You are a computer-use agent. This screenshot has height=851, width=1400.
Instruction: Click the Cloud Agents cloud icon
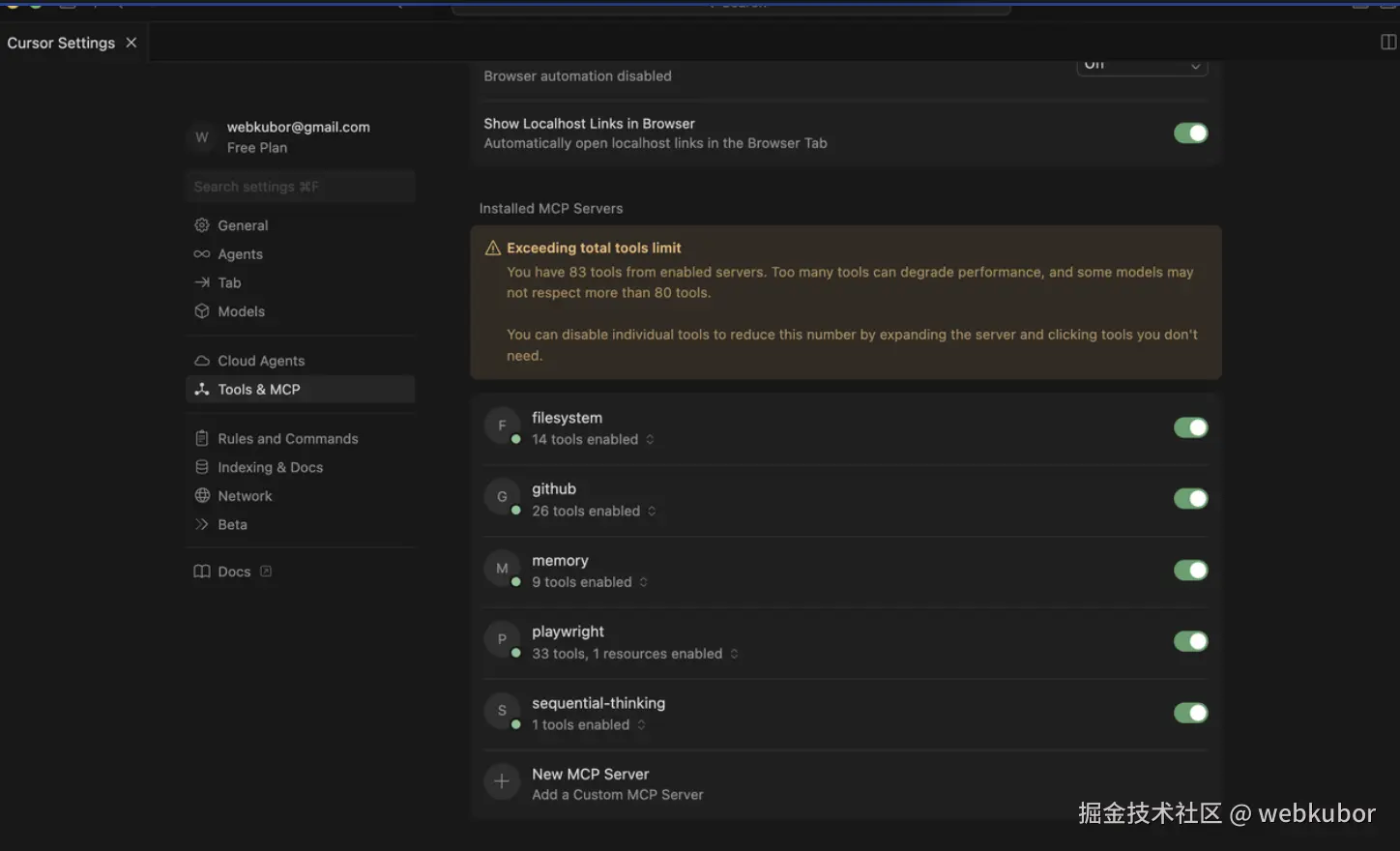point(202,361)
